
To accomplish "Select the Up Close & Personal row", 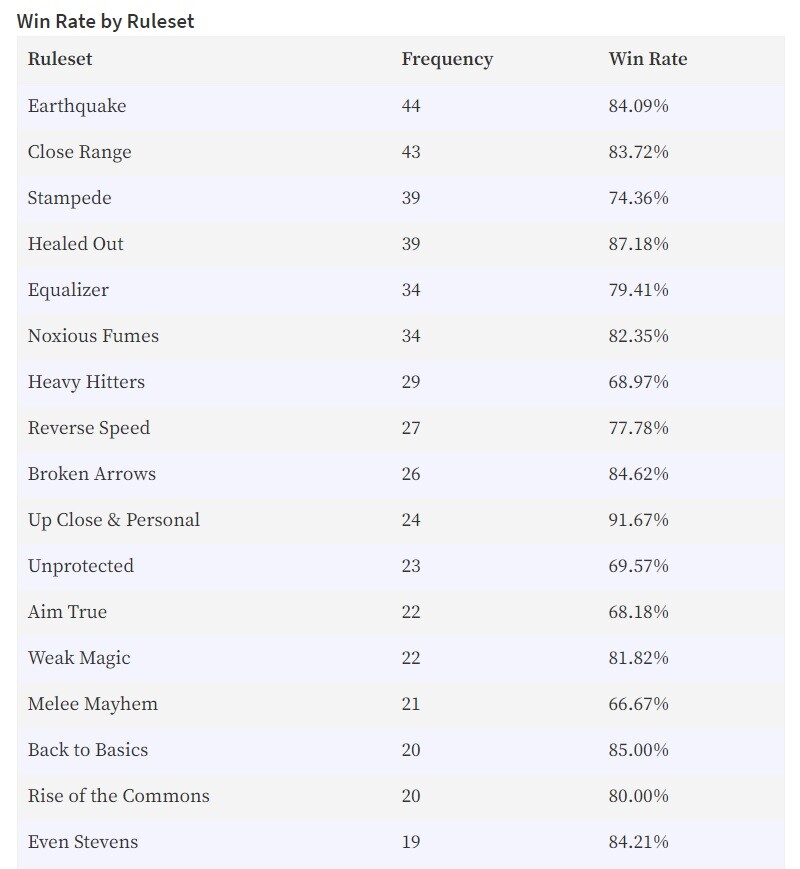I will pyautogui.click(x=400, y=520).
